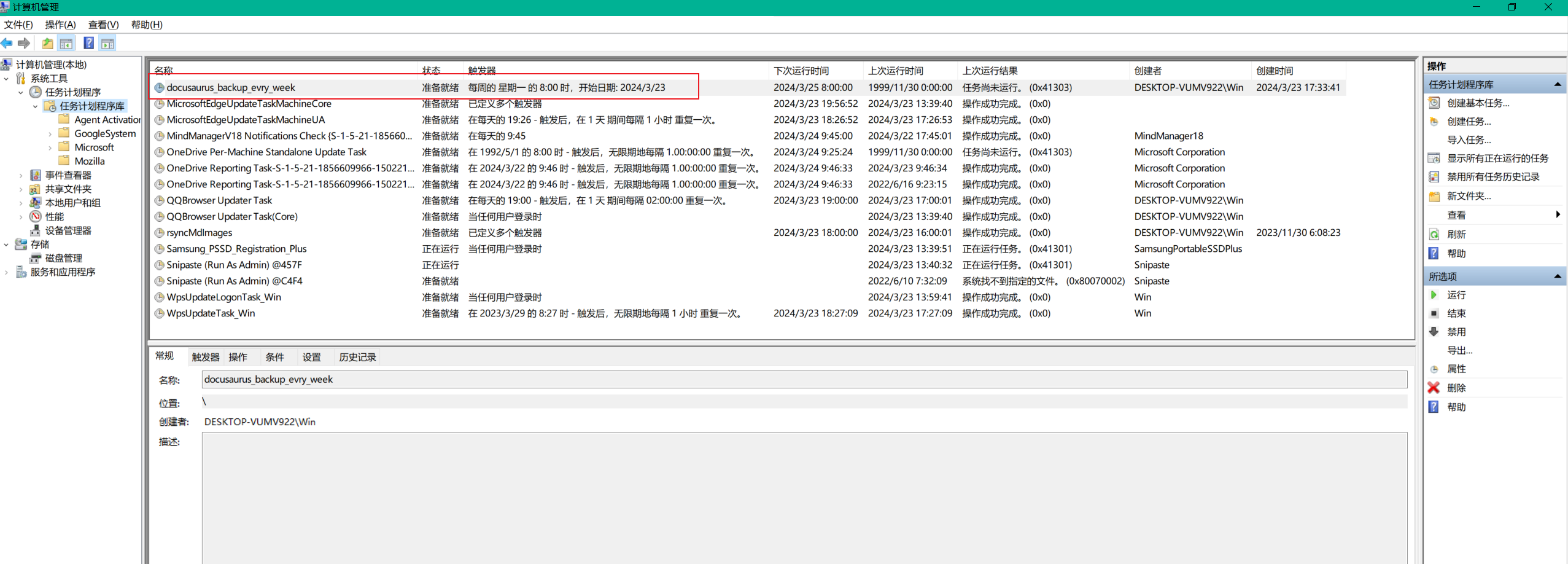This screenshot has height=564, width=1568.
Task: Expand the GoogleSystem folder node
Action: point(50,134)
